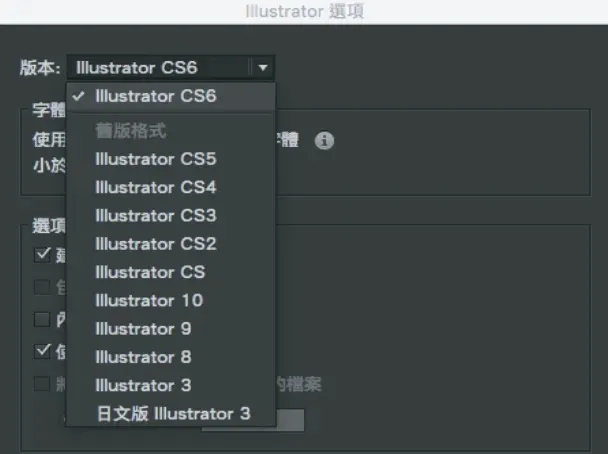Pick Illustrator 8 from the list
The height and width of the screenshot is (454, 608).
pos(143,356)
